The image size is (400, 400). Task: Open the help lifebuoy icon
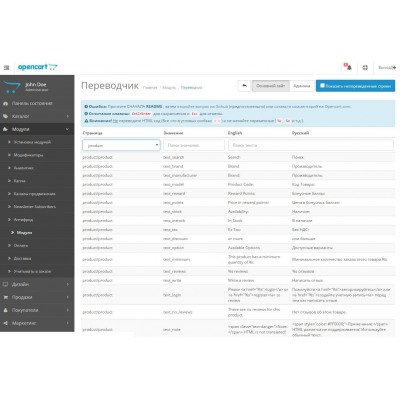pyautogui.click(x=365, y=67)
